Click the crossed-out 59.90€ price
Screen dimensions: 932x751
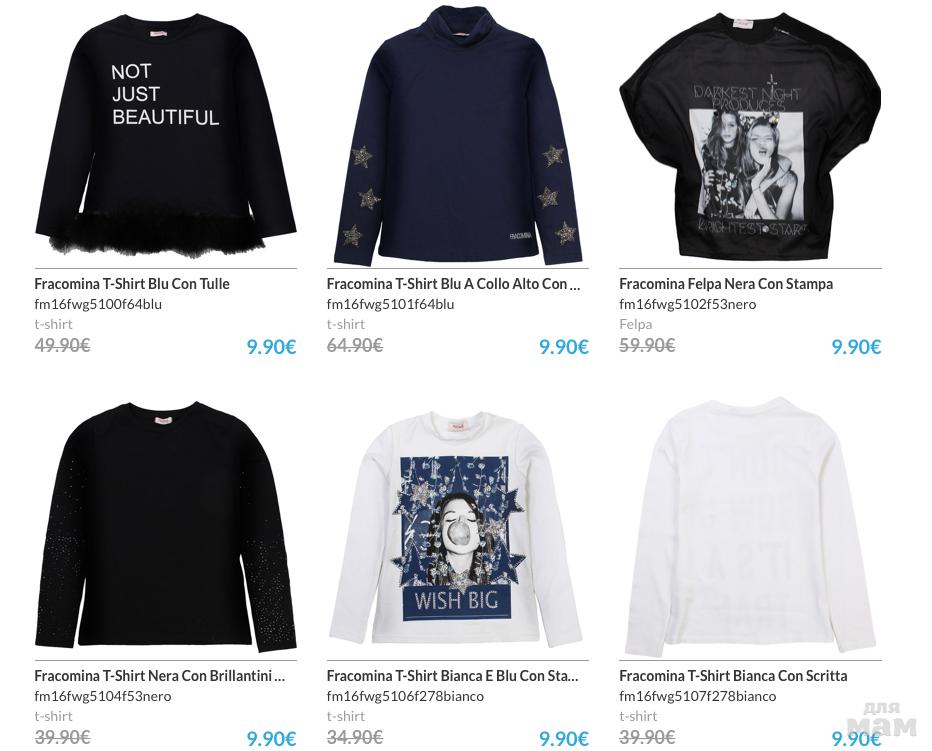tap(647, 345)
